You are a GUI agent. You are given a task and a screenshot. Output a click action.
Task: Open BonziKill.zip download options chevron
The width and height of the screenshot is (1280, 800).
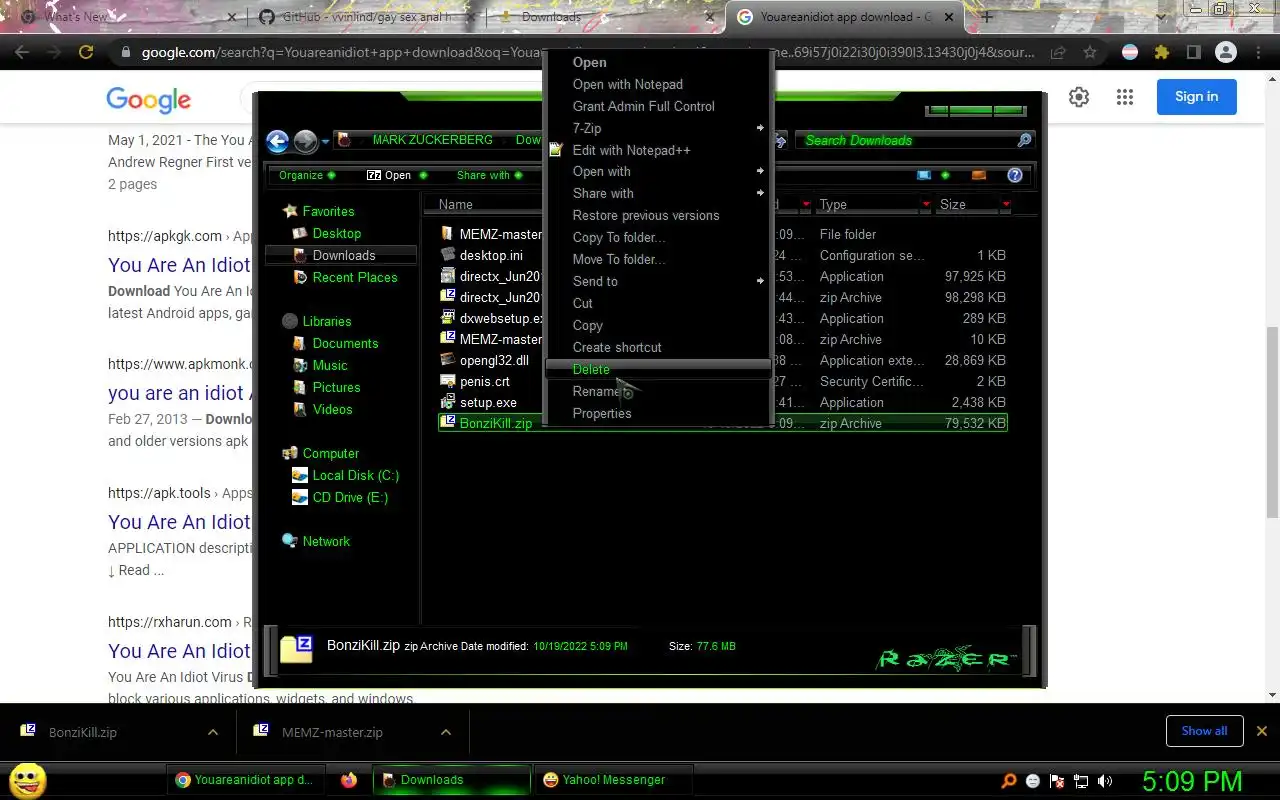click(x=212, y=732)
